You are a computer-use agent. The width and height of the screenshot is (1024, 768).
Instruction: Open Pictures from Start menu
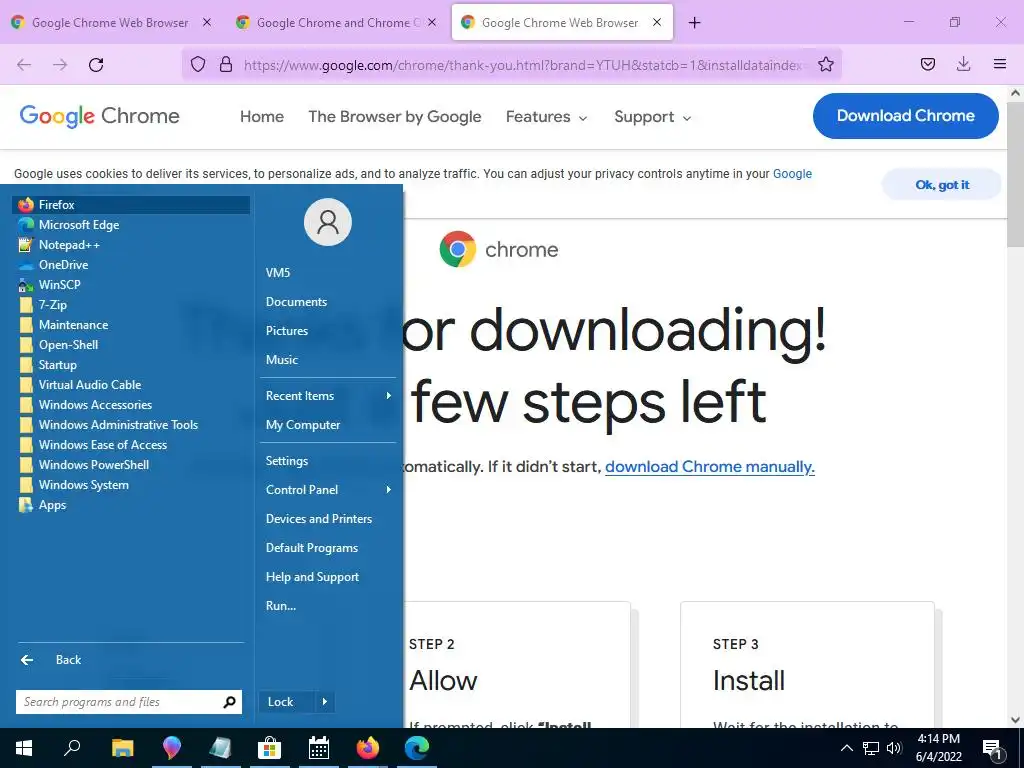(328, 330)
